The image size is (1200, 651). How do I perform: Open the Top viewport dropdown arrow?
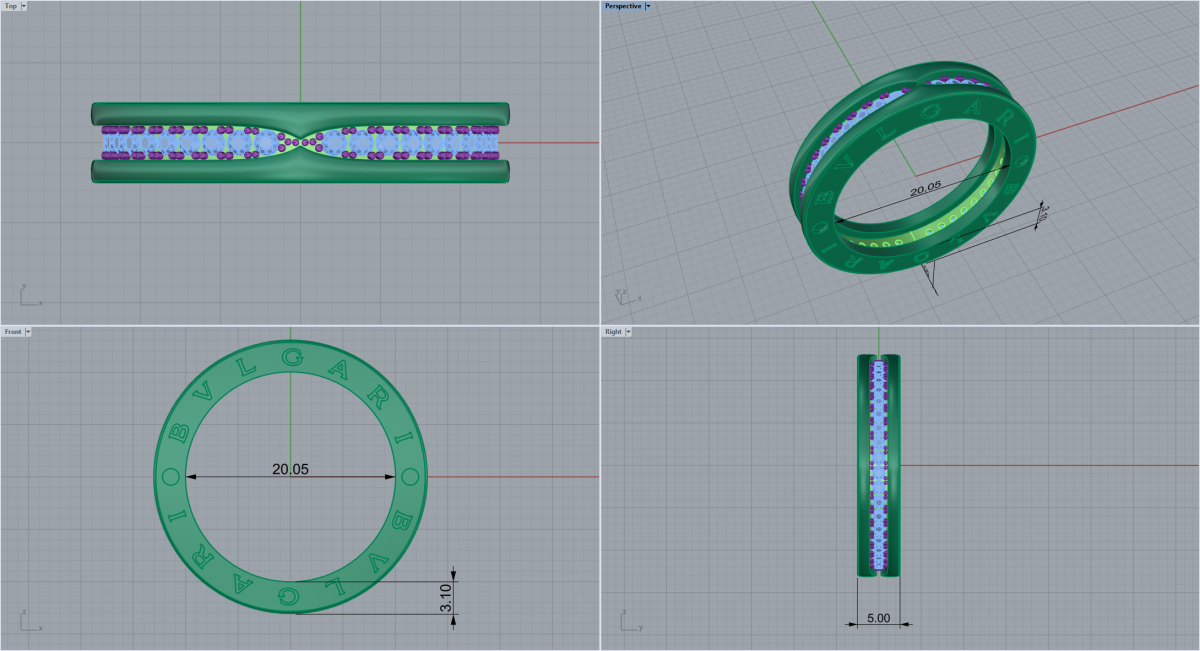coord(23,6)
